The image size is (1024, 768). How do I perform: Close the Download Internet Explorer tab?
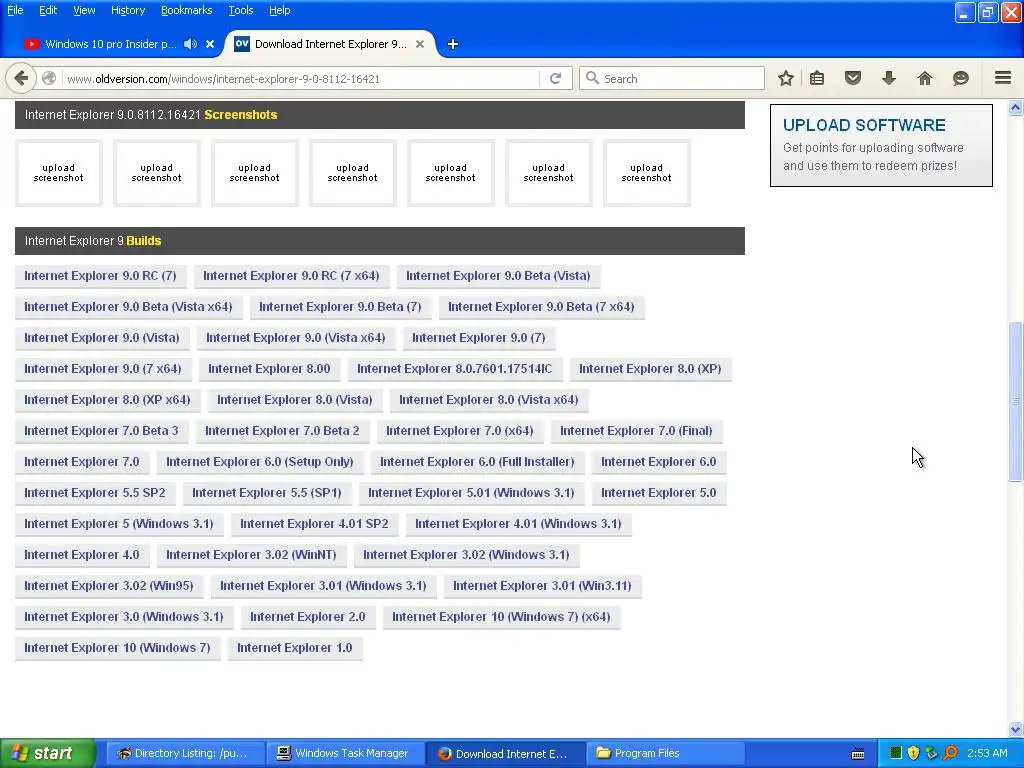pyautogui.click(x=420, y=44)
